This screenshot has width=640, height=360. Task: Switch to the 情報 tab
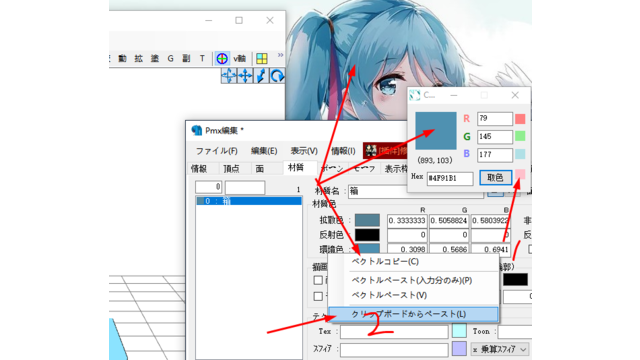click(x=199, y=168)
